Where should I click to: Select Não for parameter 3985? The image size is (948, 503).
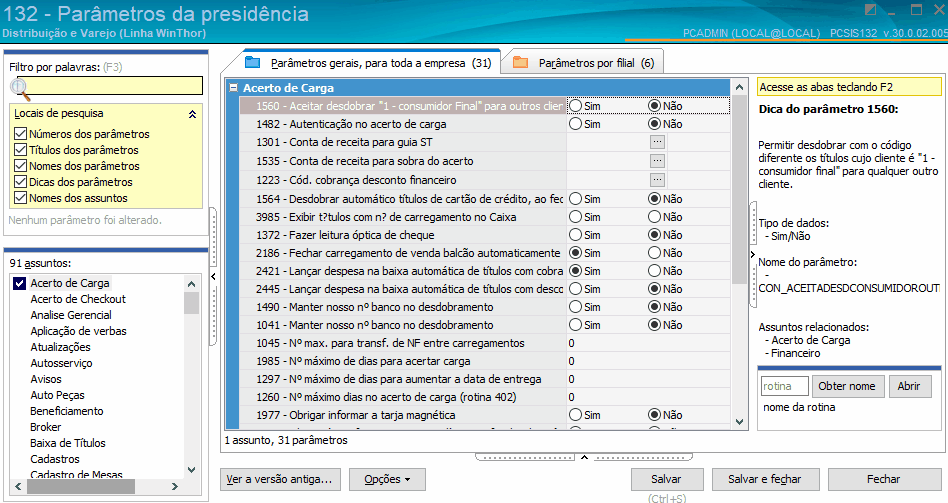654,217
